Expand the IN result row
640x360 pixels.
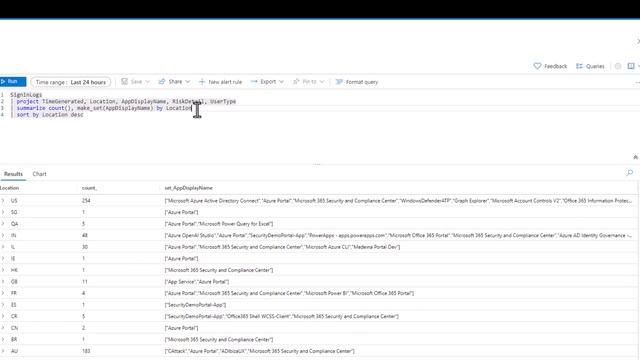3,236
